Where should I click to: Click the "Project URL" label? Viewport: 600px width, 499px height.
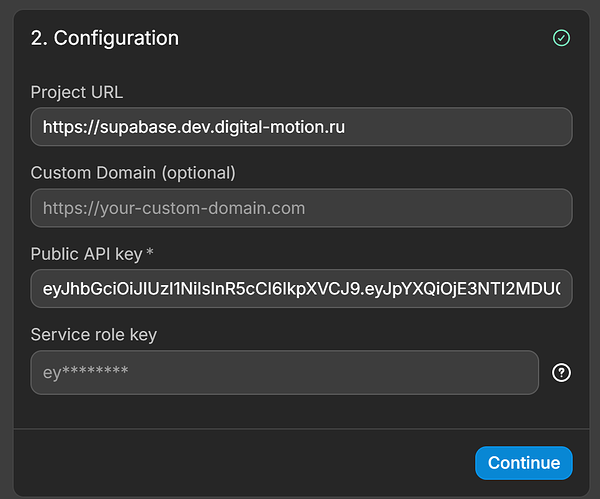pos(77,92)
